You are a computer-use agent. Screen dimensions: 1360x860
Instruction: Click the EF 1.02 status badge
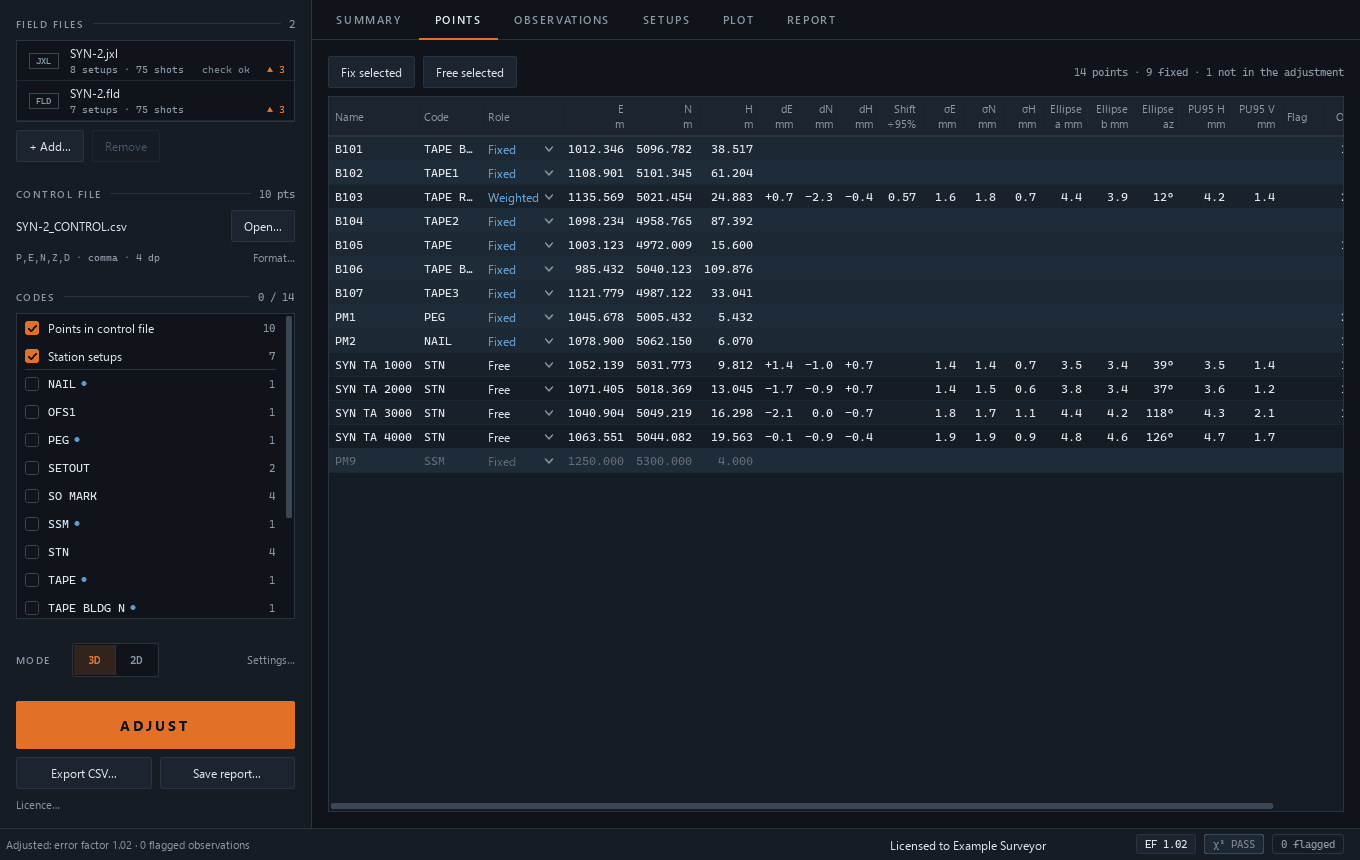coord(1166,844)
